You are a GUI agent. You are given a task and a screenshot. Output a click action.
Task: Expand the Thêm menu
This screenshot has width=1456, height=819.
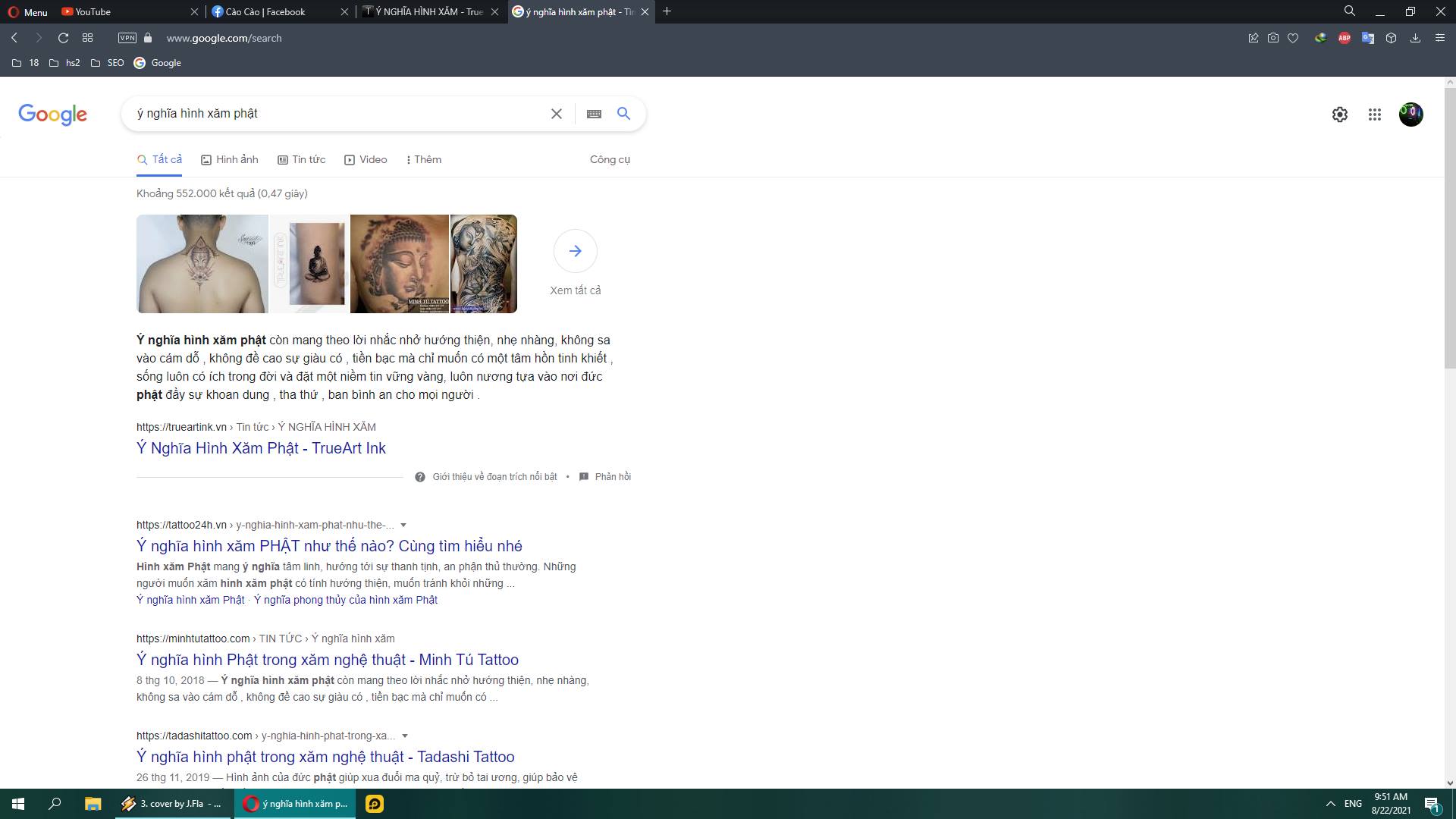click(x=424, y=160)
